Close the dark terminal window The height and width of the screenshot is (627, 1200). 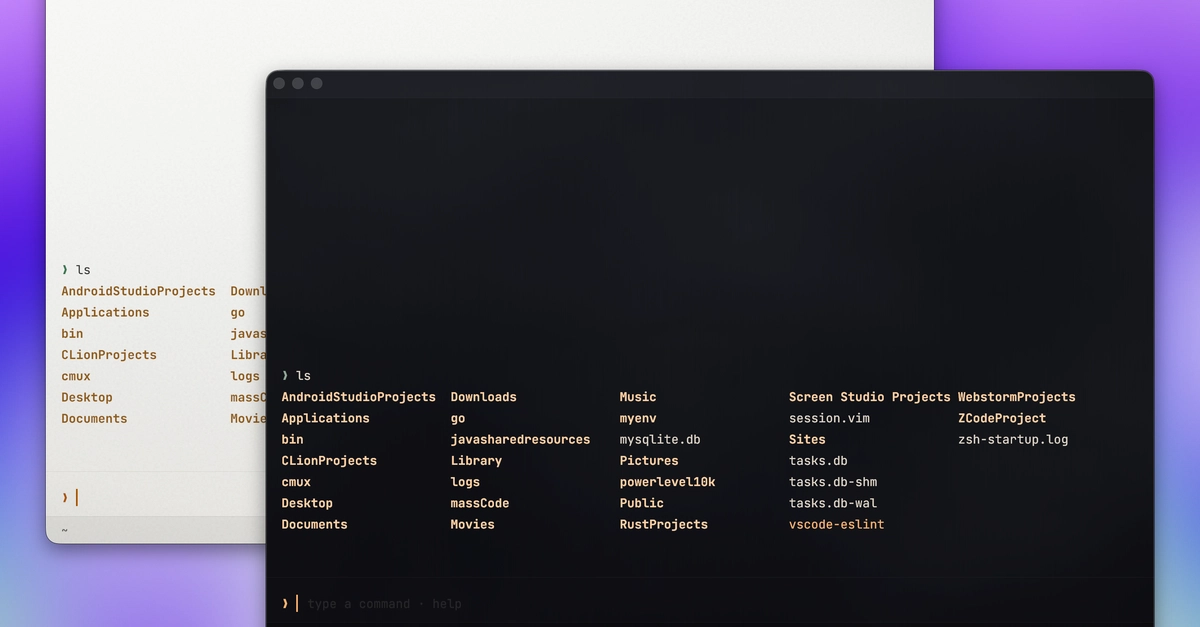click(x=279, y=83)
